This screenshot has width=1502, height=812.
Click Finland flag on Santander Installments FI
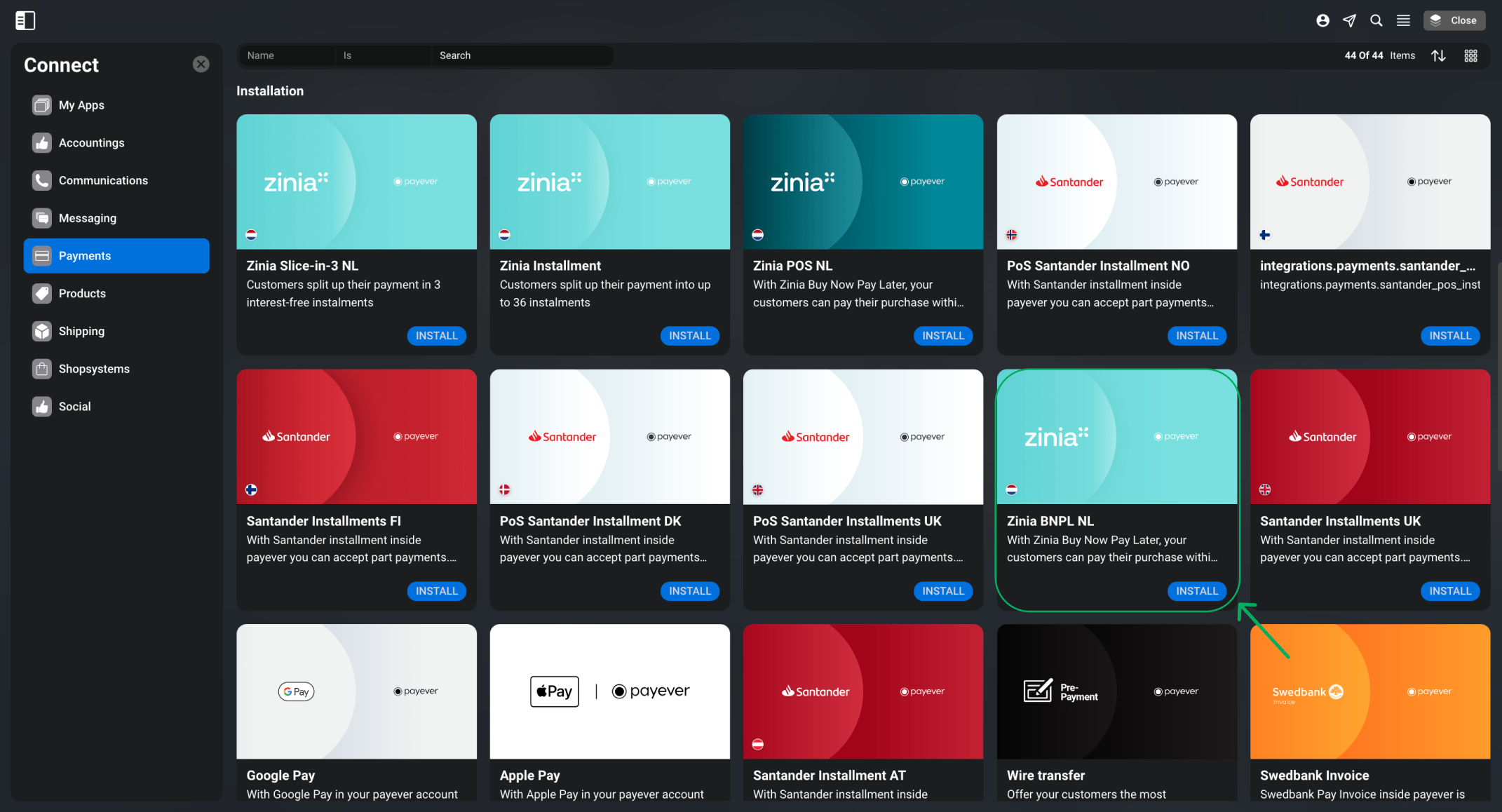pyautogui.click(x=251, y=489)
